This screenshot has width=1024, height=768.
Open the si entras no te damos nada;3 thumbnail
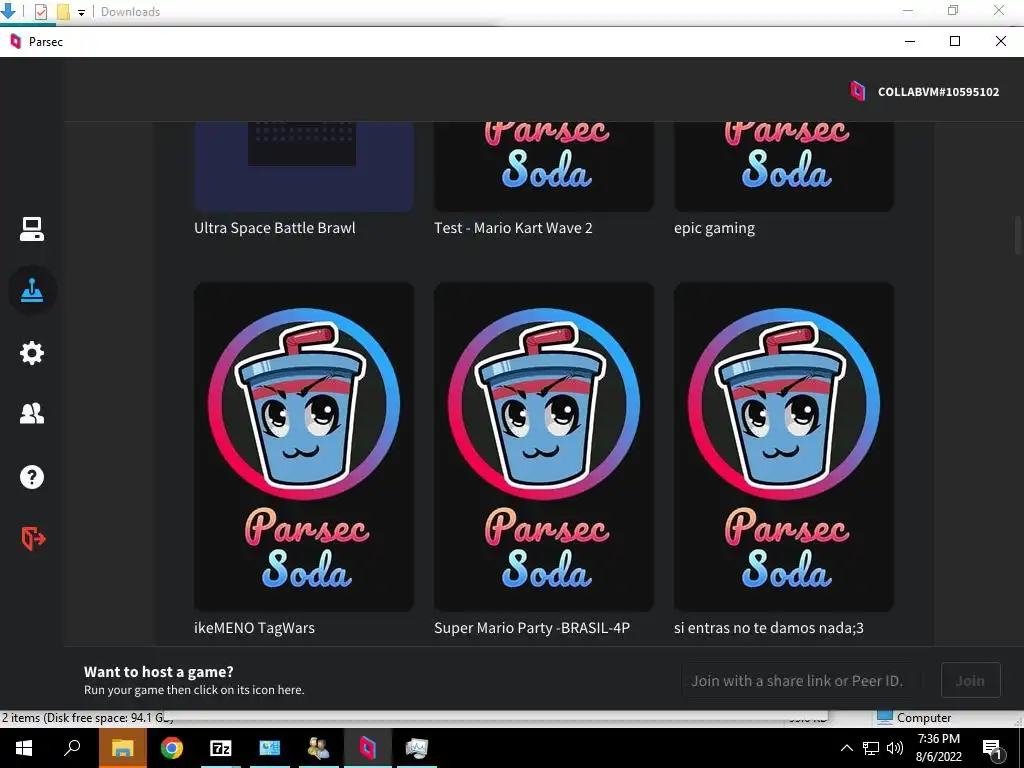(x=784, y=447)
